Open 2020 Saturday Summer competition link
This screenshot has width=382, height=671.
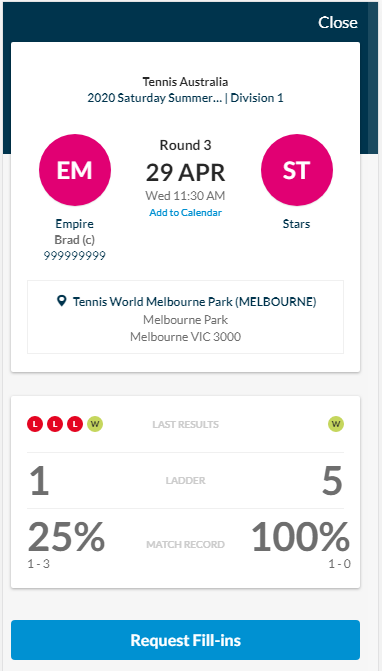155,98
